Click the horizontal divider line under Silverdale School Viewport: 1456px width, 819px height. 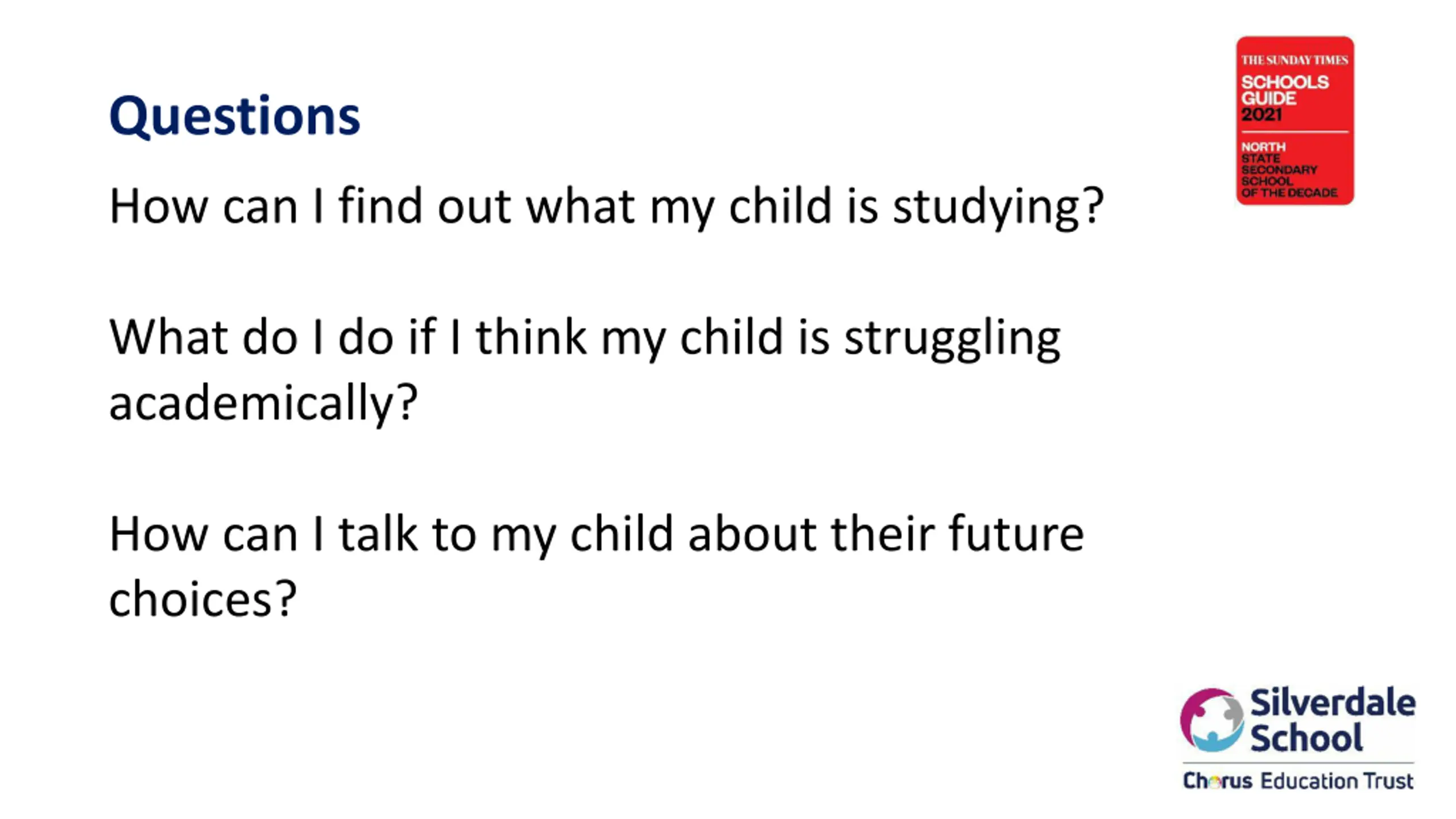[1298, 763]
